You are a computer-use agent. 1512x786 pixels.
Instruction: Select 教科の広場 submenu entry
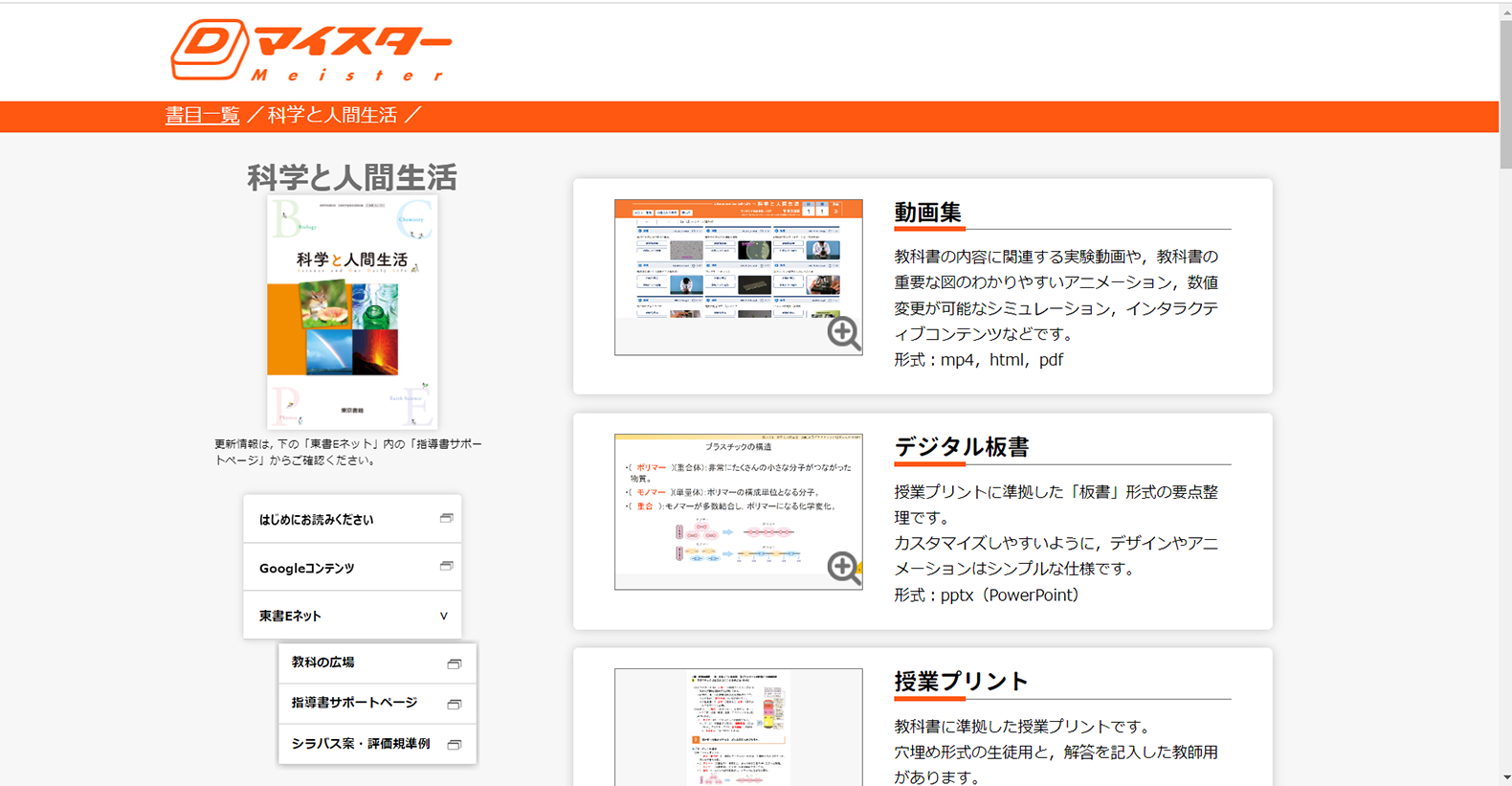tap(323, 662)
